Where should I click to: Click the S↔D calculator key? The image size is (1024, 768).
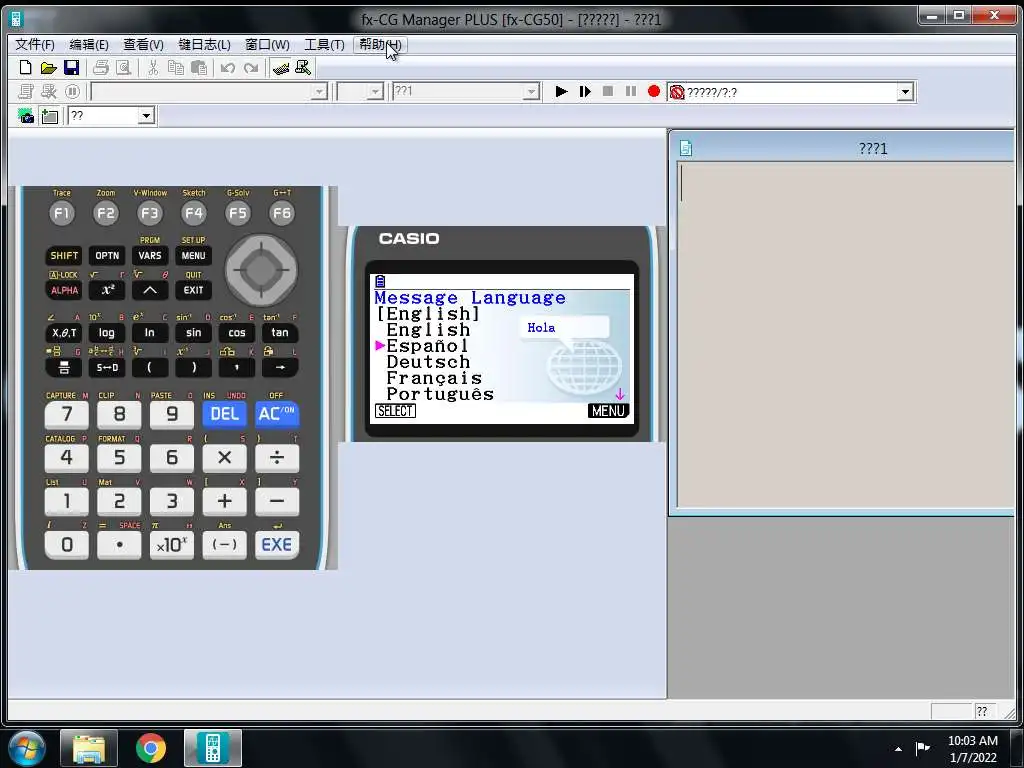click(x=107, y=367)
